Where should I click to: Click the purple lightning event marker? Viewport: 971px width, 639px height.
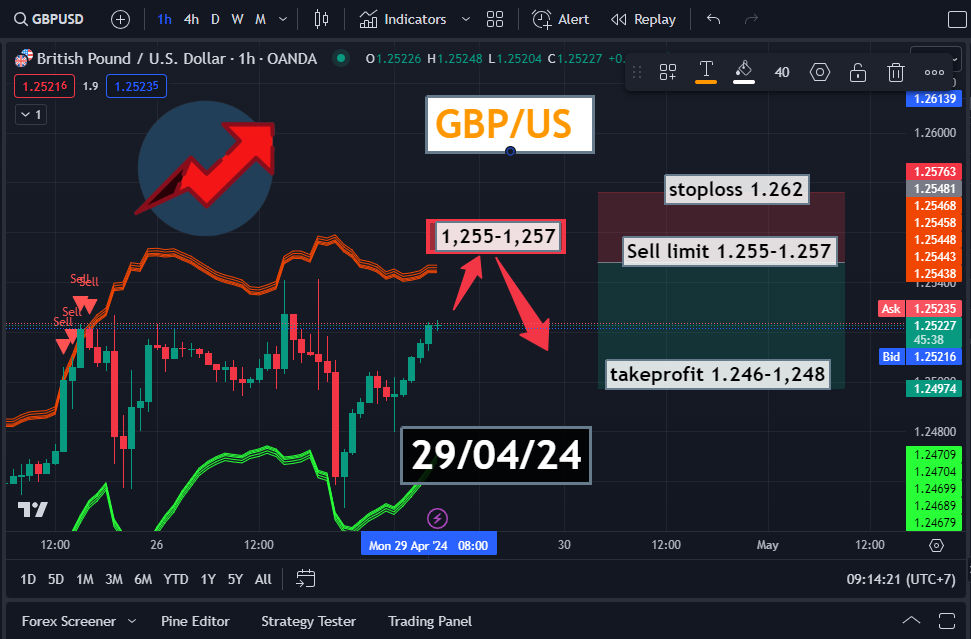point(437,518)
